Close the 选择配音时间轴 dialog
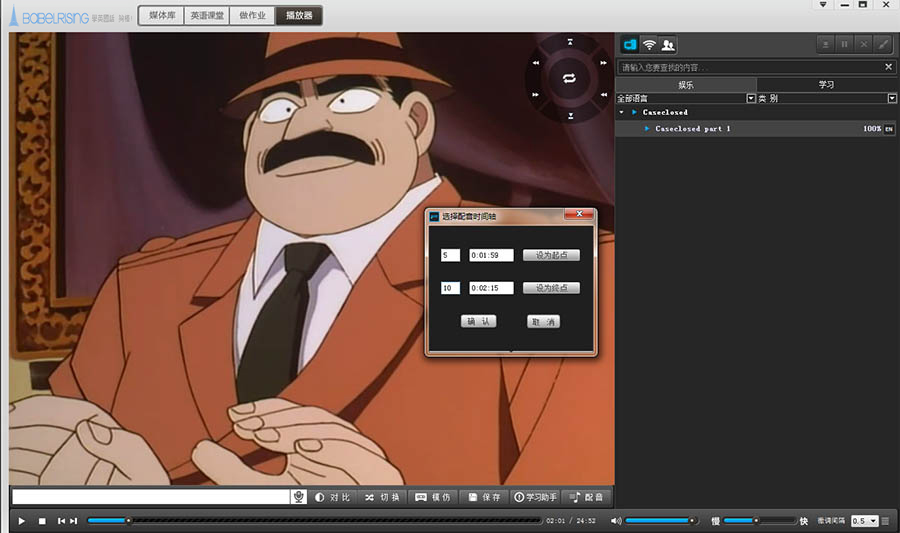Viewport: 900px width, 533px height. (579, 213)
